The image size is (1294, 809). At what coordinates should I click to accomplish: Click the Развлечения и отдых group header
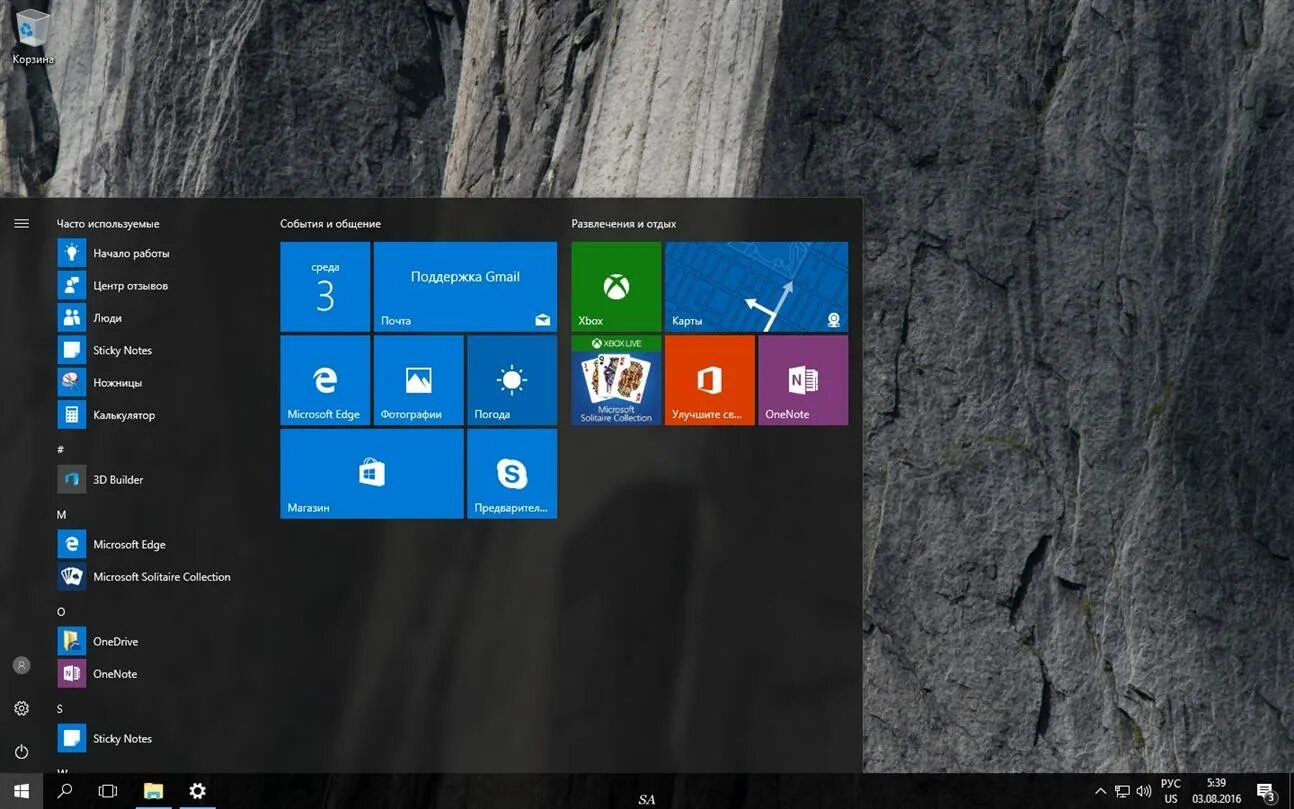[x=624, y=224]
